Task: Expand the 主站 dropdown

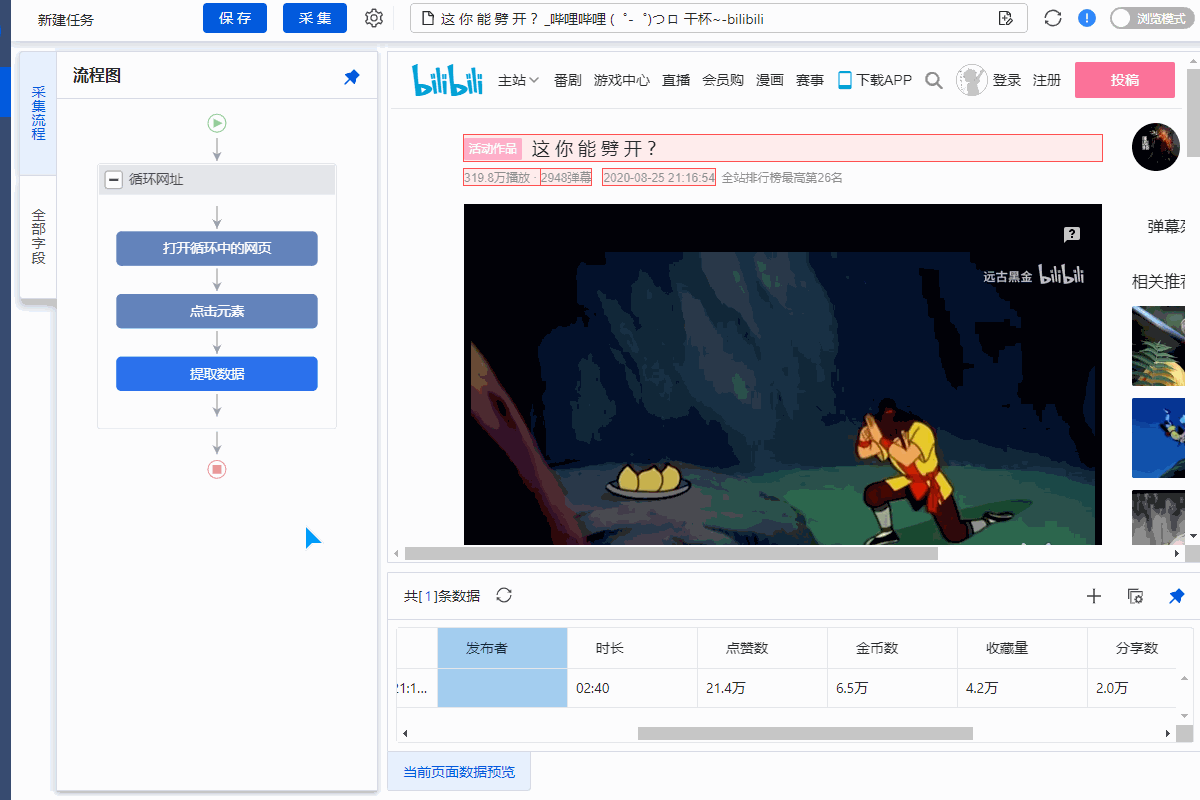Action: pos(519,80)
